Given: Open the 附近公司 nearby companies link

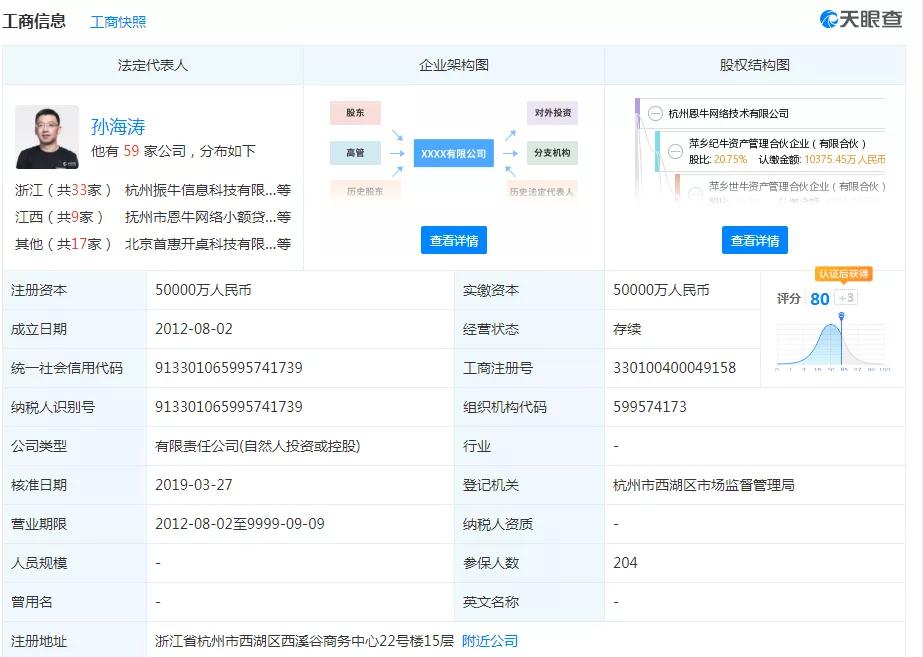Looking at the screenshot, I should (490, 641).
